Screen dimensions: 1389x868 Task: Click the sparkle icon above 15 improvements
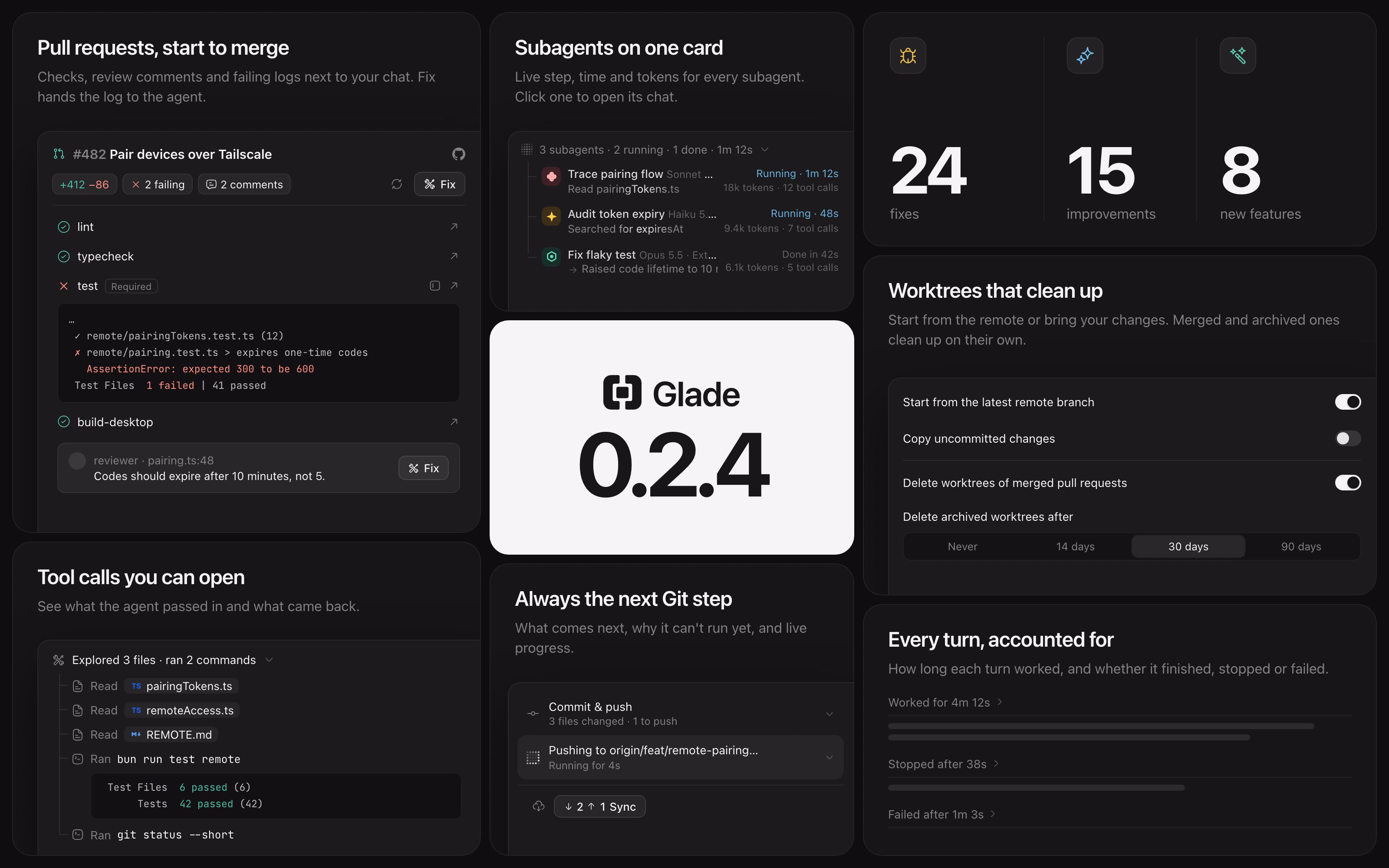point(1085,56)
